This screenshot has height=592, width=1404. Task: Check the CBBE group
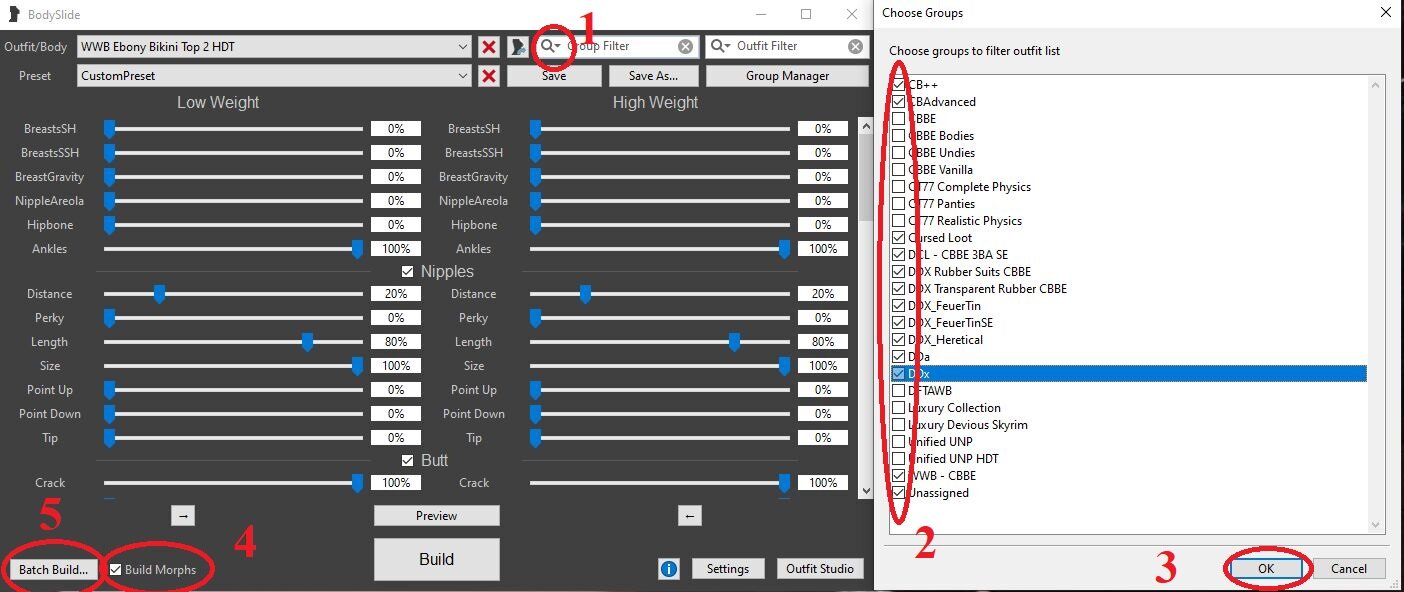(x=899, y=119)
